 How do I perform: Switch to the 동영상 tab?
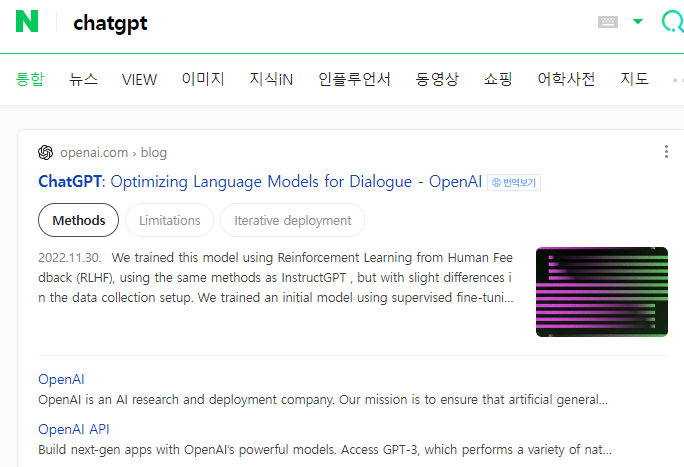click(437, 79)
